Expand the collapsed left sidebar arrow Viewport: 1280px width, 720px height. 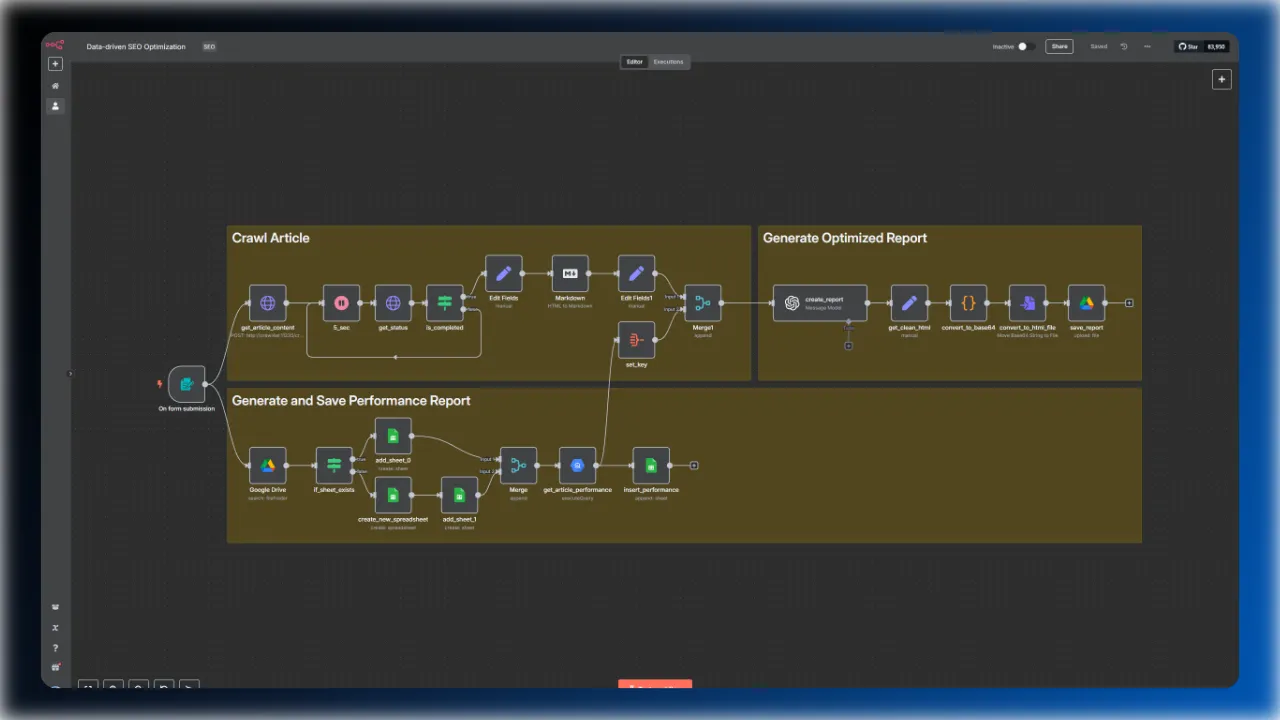point(70,373)
